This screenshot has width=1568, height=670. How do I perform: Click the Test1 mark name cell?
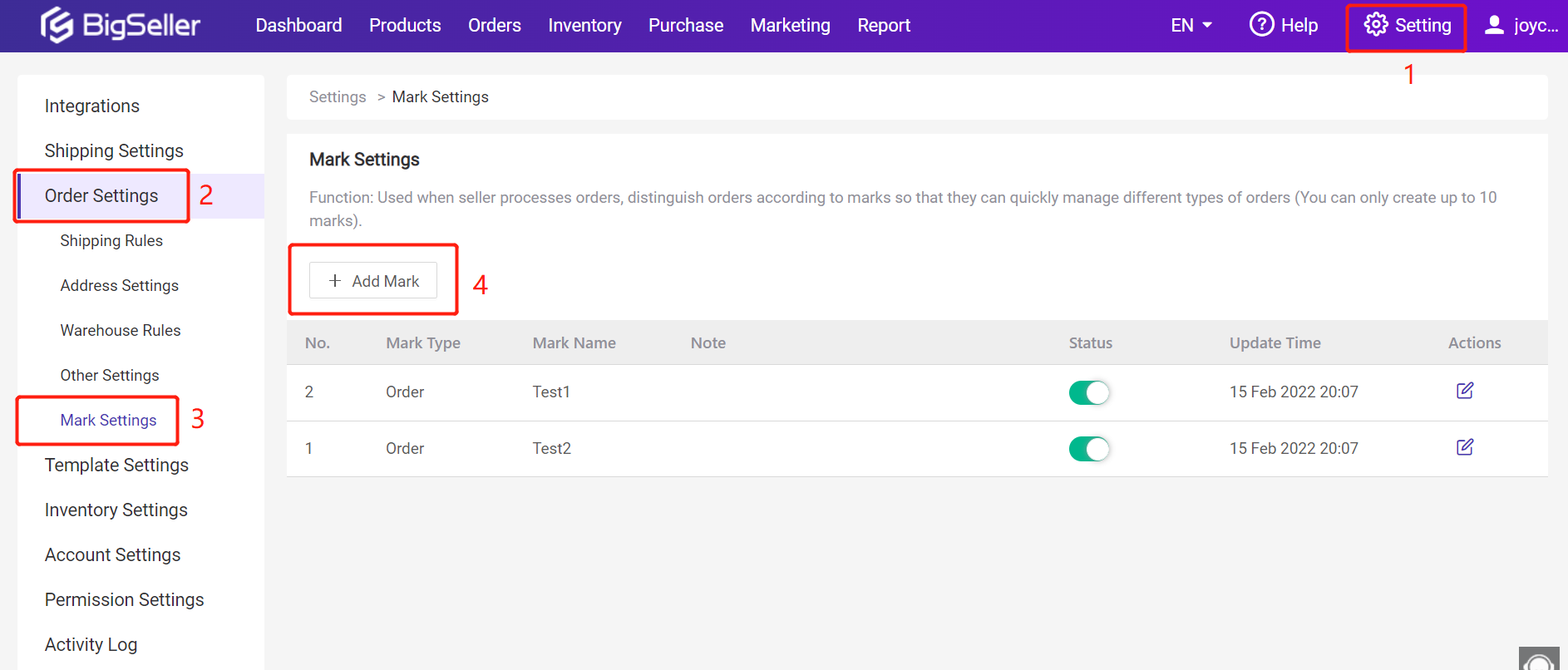pos(551,392)
